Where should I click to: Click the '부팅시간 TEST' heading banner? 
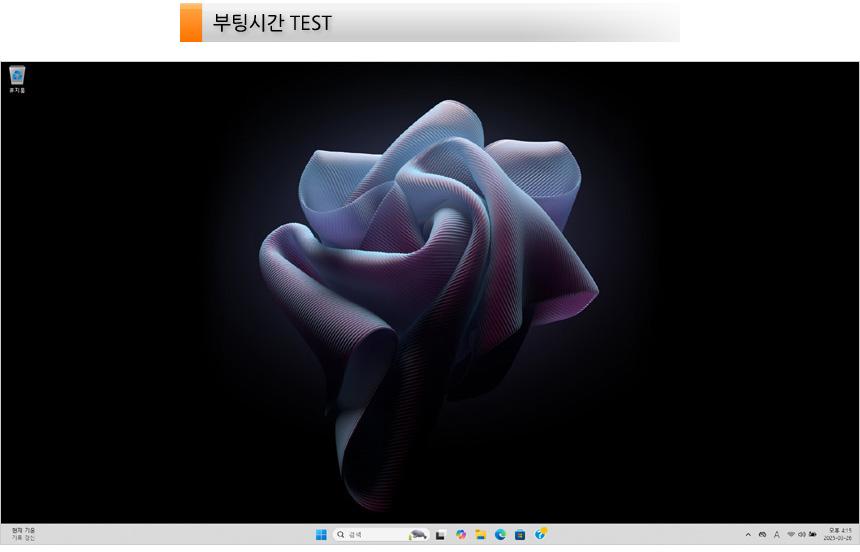coord(430,22)
